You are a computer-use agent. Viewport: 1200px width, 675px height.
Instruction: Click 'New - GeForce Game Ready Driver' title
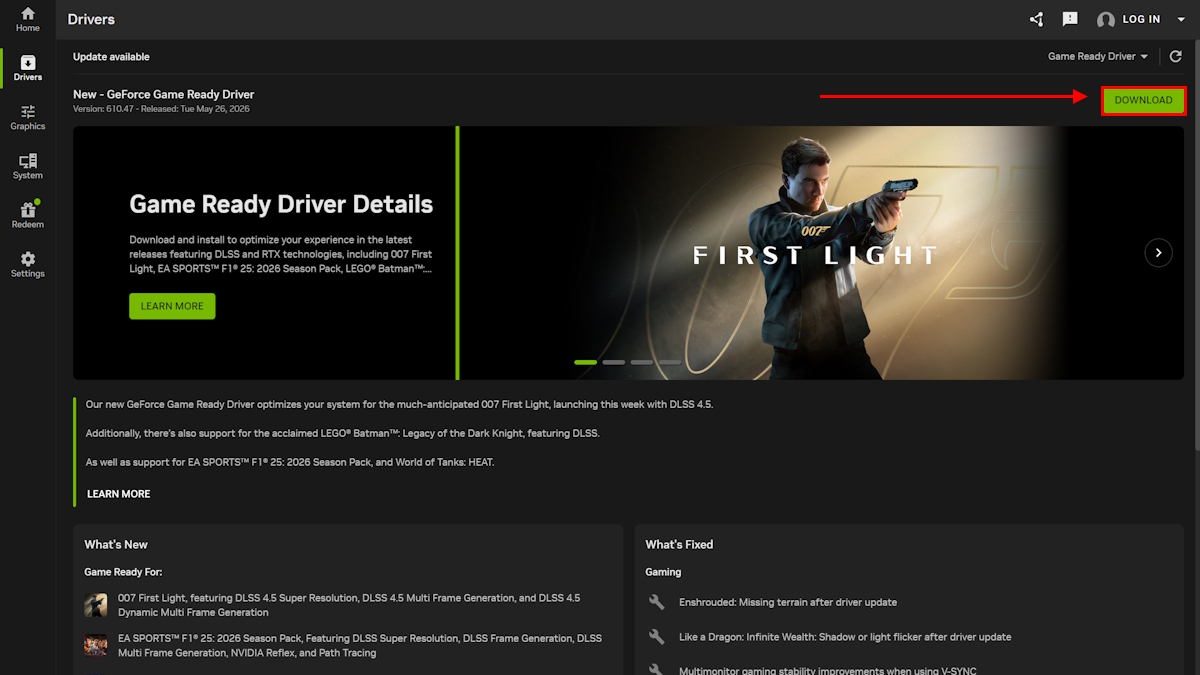pos(164,94)
